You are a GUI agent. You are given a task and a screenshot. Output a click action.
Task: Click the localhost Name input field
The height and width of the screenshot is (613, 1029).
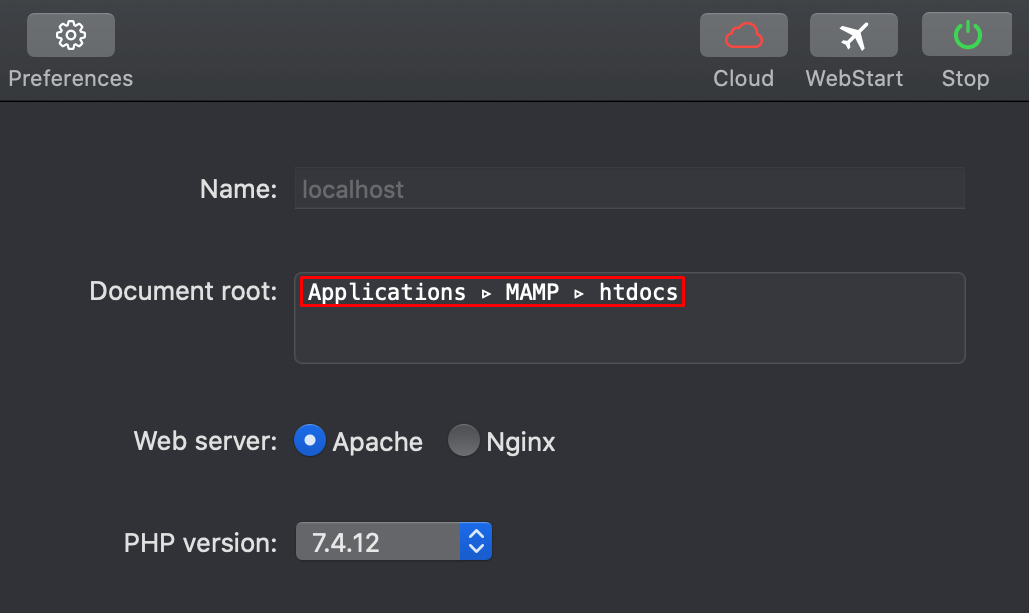(629, 188)
